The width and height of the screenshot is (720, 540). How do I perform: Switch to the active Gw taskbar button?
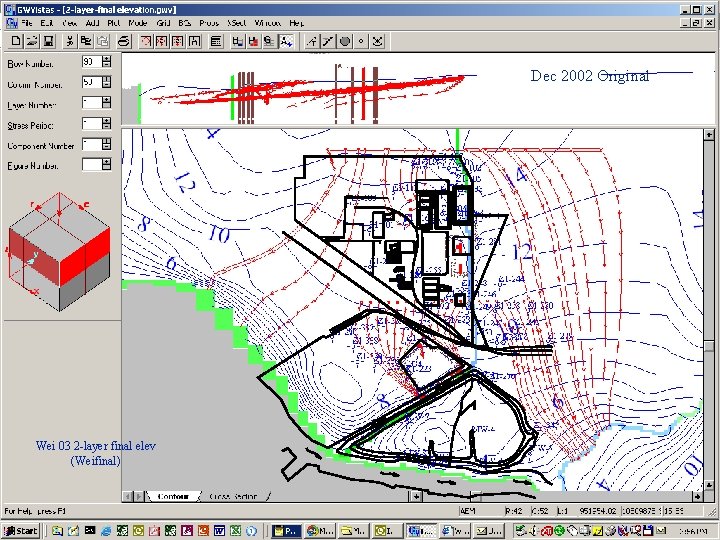(421, 531)
